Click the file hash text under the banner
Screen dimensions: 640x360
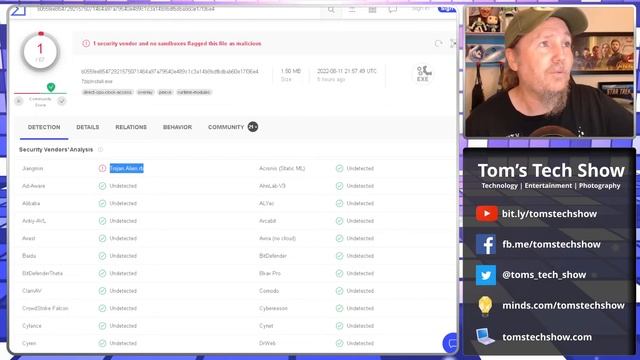pos(170,71)
